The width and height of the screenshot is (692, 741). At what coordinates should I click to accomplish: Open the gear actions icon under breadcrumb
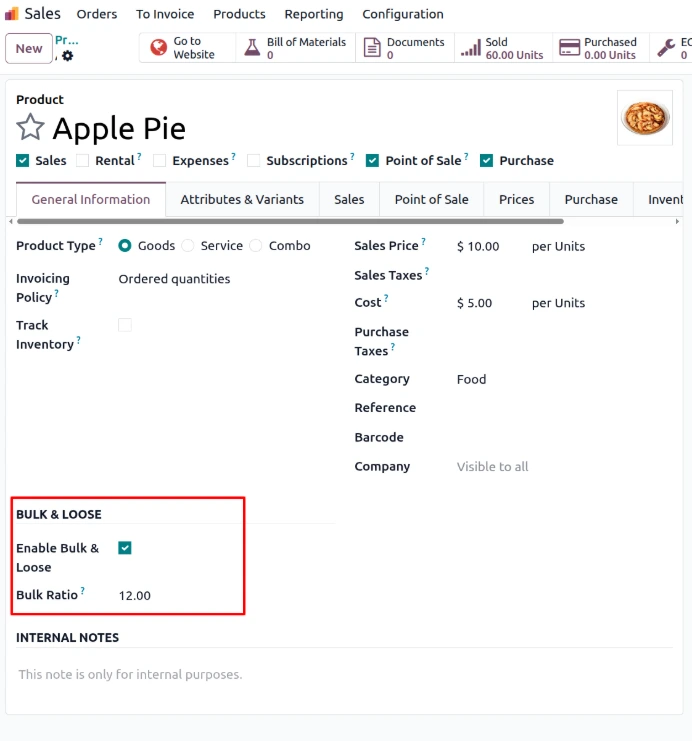[67, 56]
